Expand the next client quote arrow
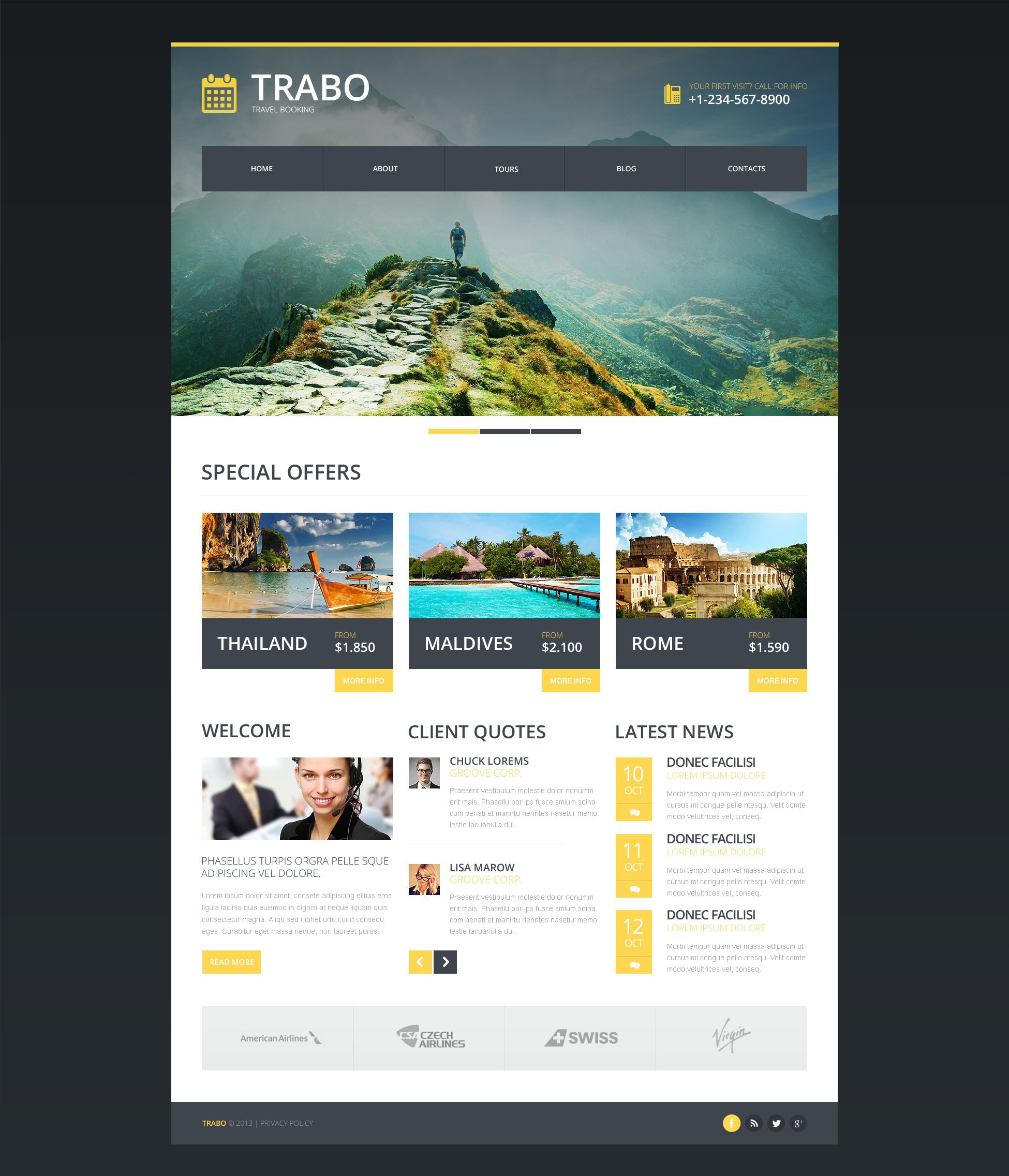This screenshot has height=1176, width=1009. click(x=446, y=961)
